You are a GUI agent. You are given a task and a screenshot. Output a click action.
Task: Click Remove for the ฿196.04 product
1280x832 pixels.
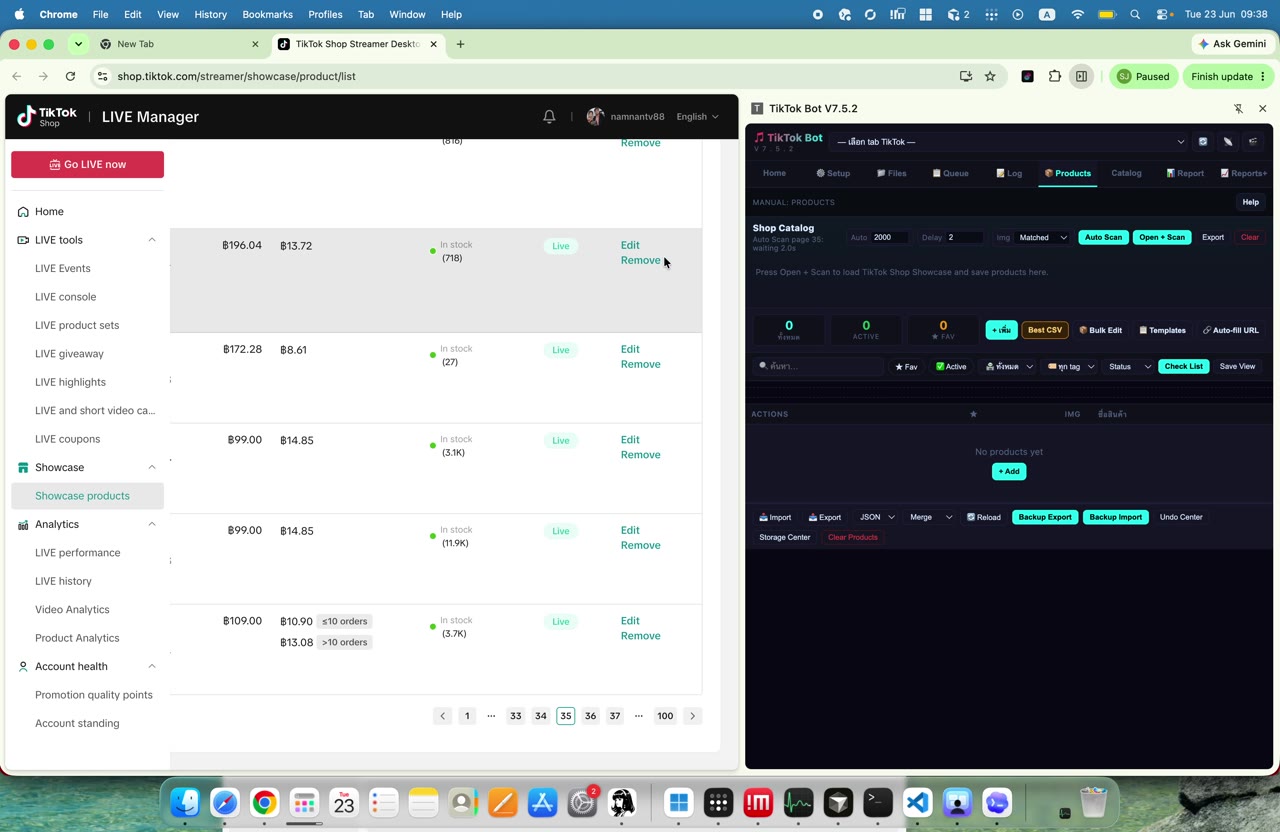[640, 260]
